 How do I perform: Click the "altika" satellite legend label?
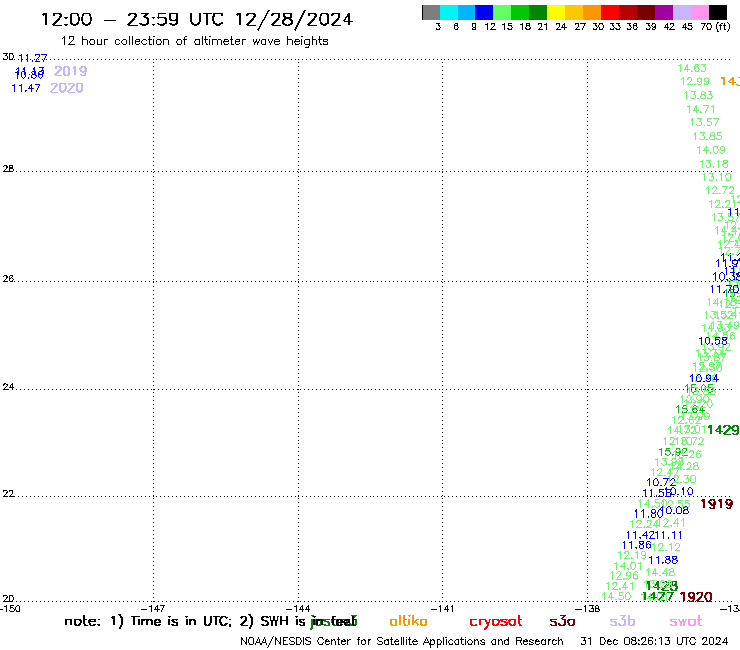point(408,621)
